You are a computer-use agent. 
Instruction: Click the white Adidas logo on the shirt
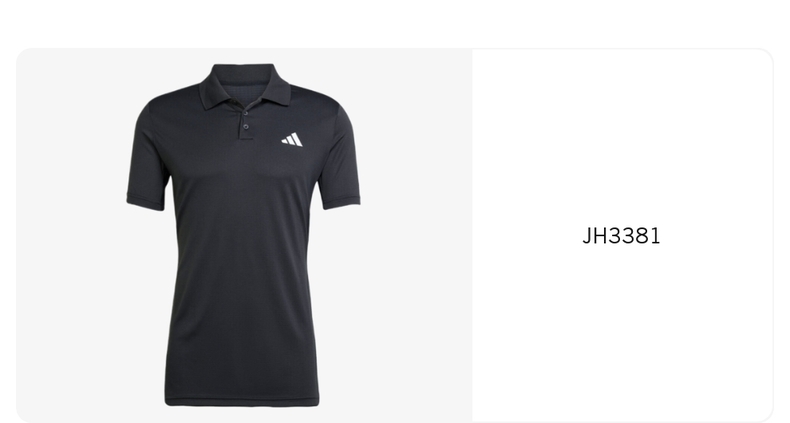(292, 139)
